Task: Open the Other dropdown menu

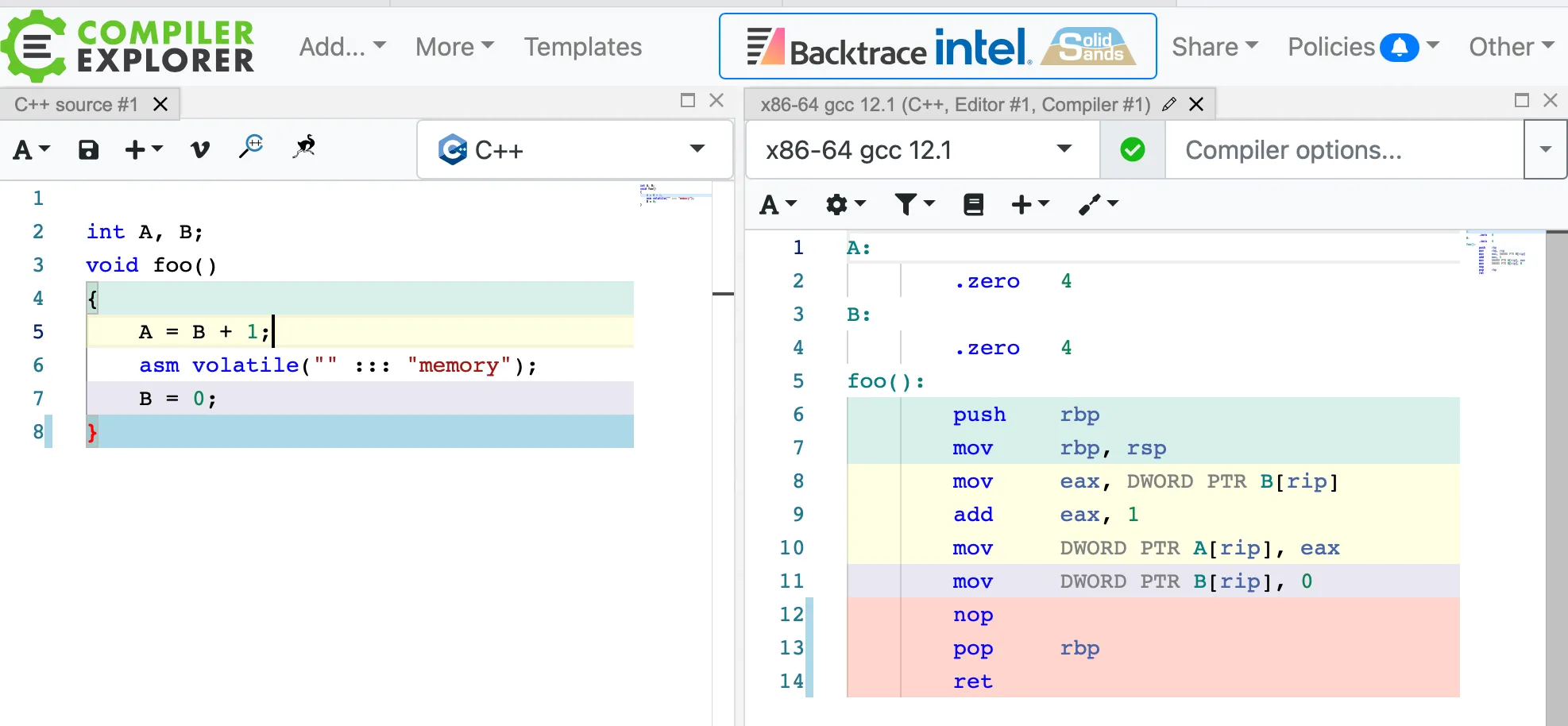Action: [1511, 47]
